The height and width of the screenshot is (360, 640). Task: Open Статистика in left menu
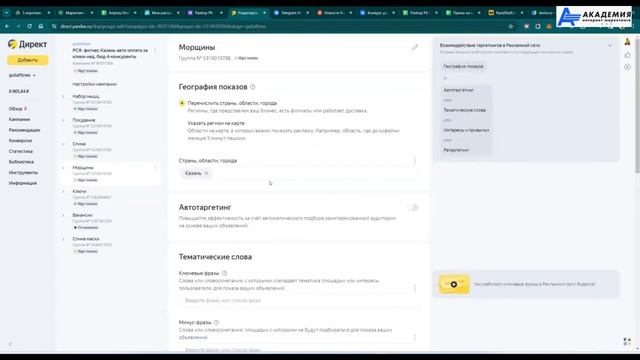click(21, 151)
